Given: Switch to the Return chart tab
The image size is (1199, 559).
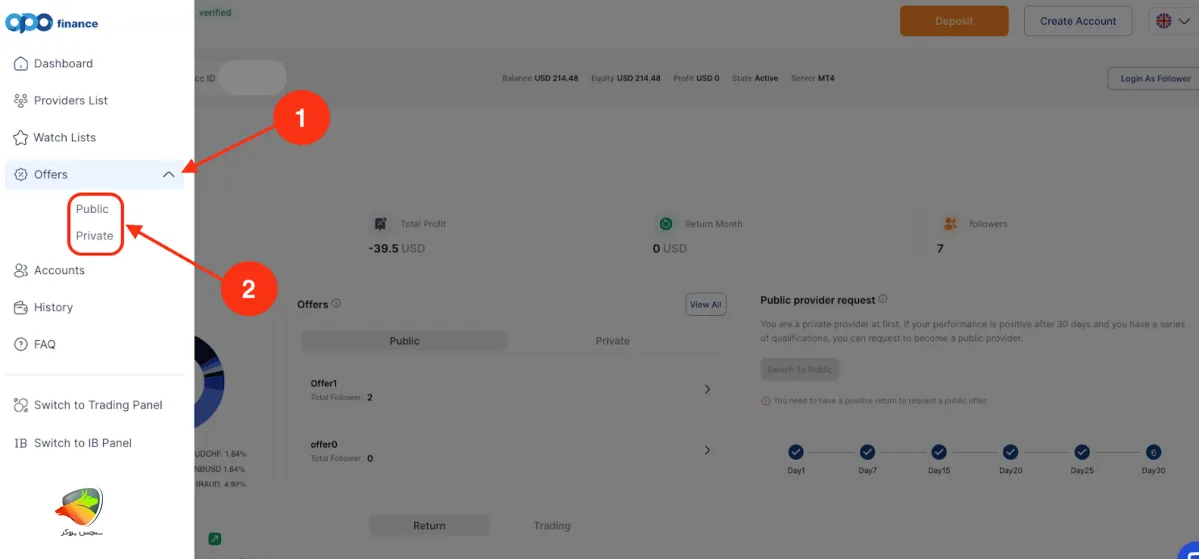Looking at the screenshot, I should pyautogui.click(x=429, y=525).
